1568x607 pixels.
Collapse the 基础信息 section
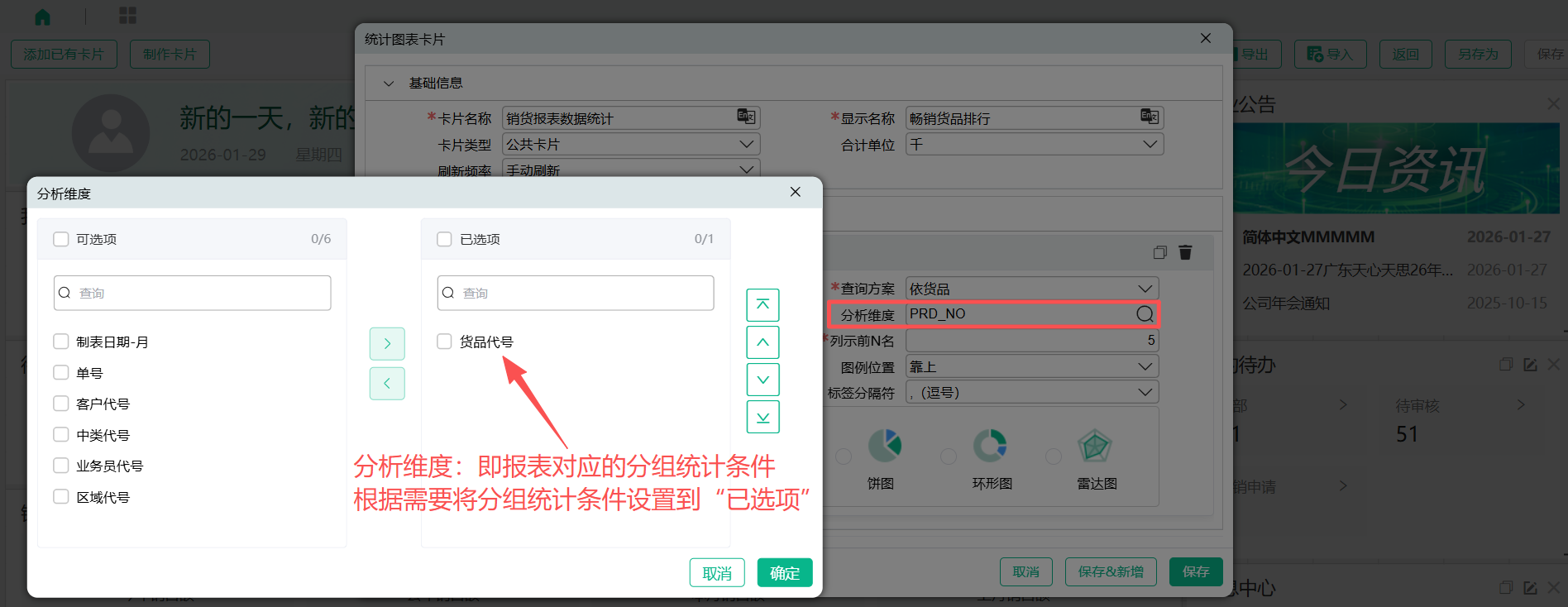(389, 84)
